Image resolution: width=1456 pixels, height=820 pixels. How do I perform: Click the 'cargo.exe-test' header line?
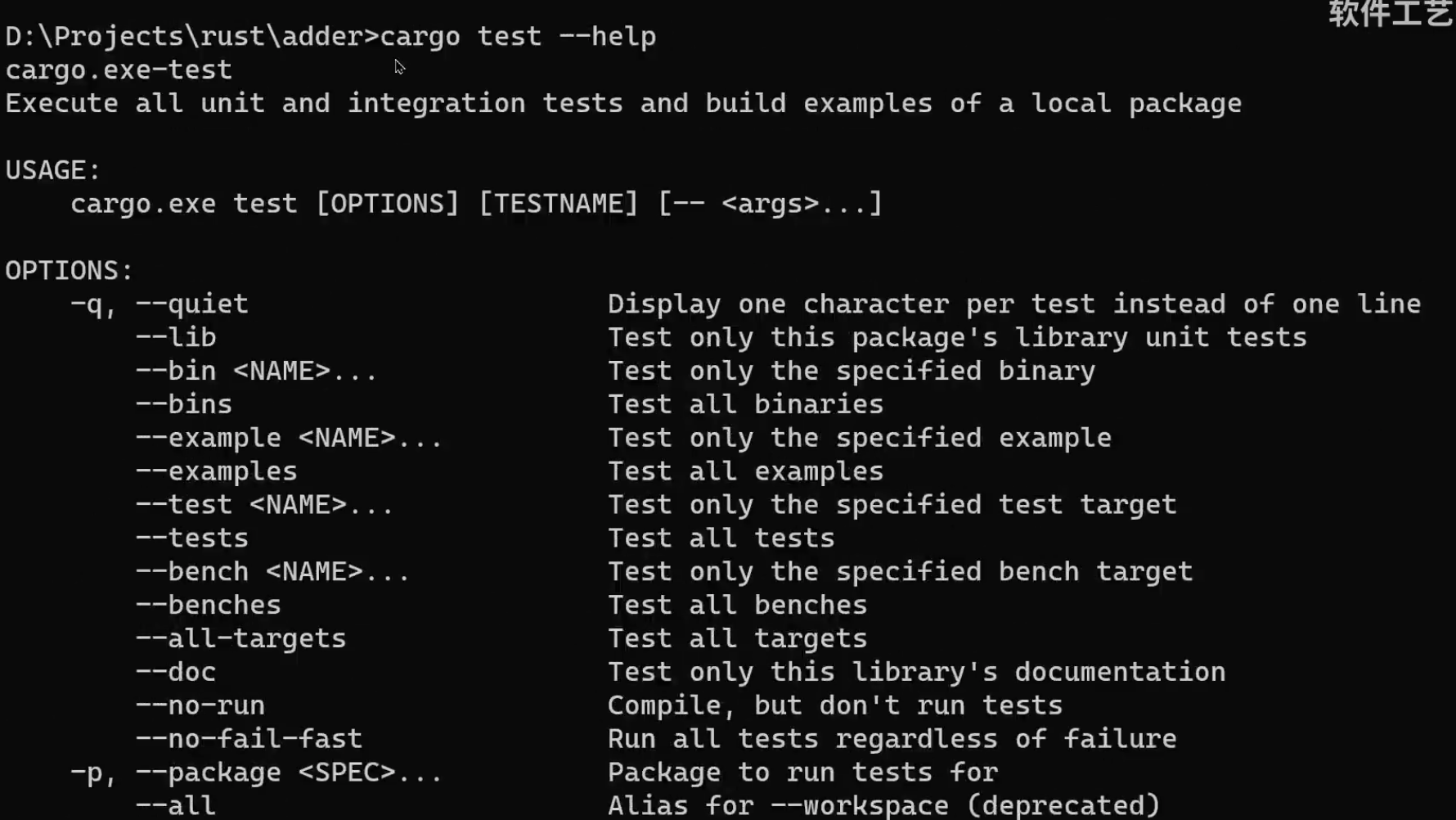pos(119,70)
